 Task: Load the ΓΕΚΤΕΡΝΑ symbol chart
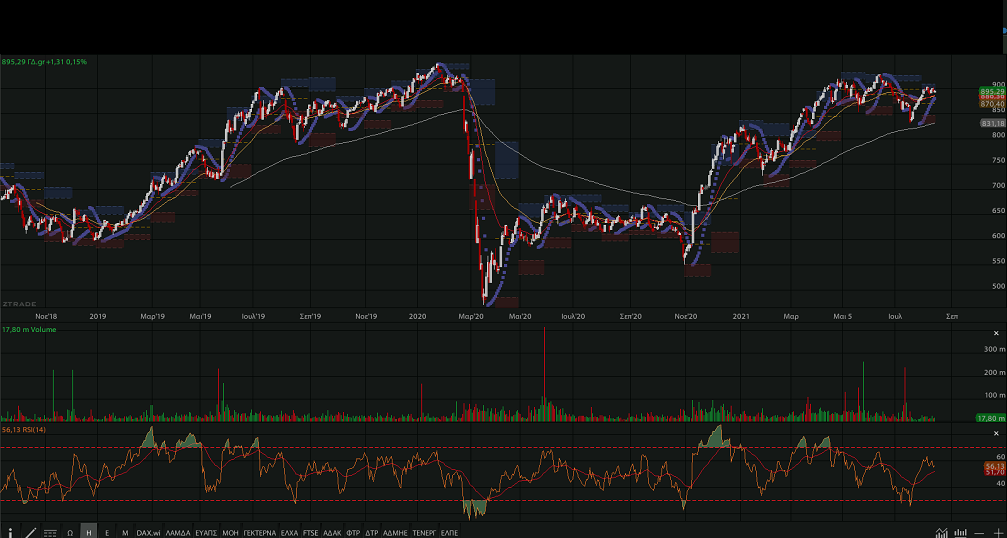coord(259,532)
